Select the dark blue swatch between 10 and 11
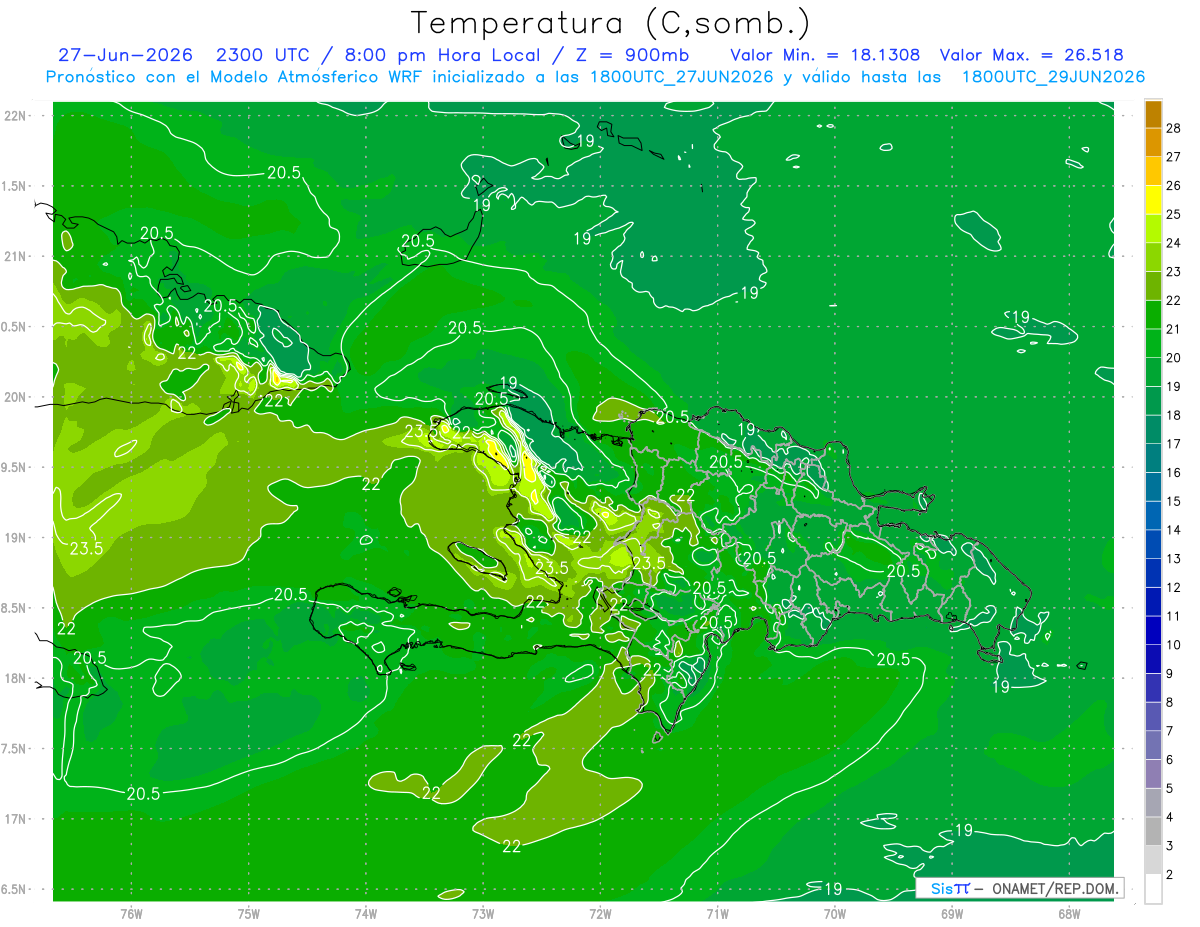 pyautogui.click(x=1153, y=631)
